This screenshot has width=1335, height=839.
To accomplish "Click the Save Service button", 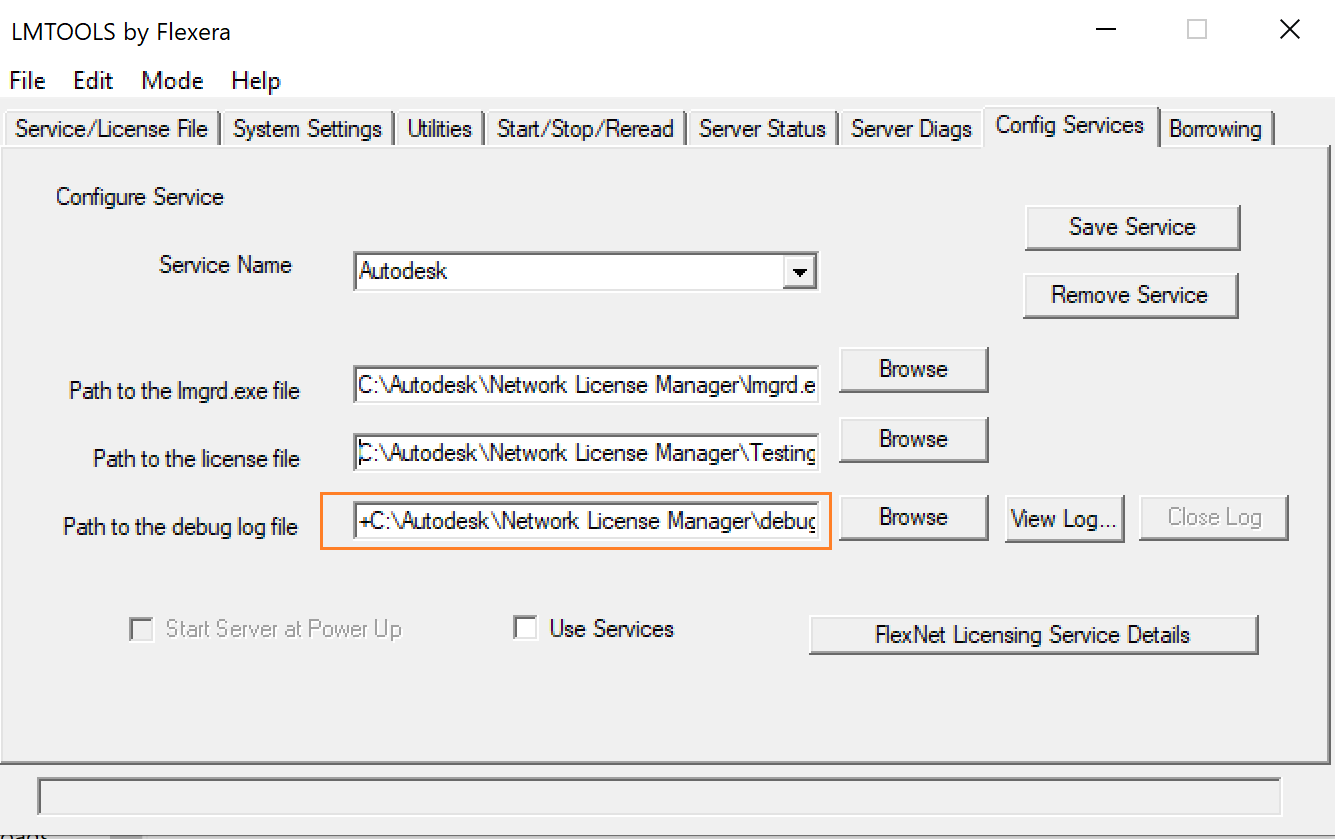I will (1132, 227).
